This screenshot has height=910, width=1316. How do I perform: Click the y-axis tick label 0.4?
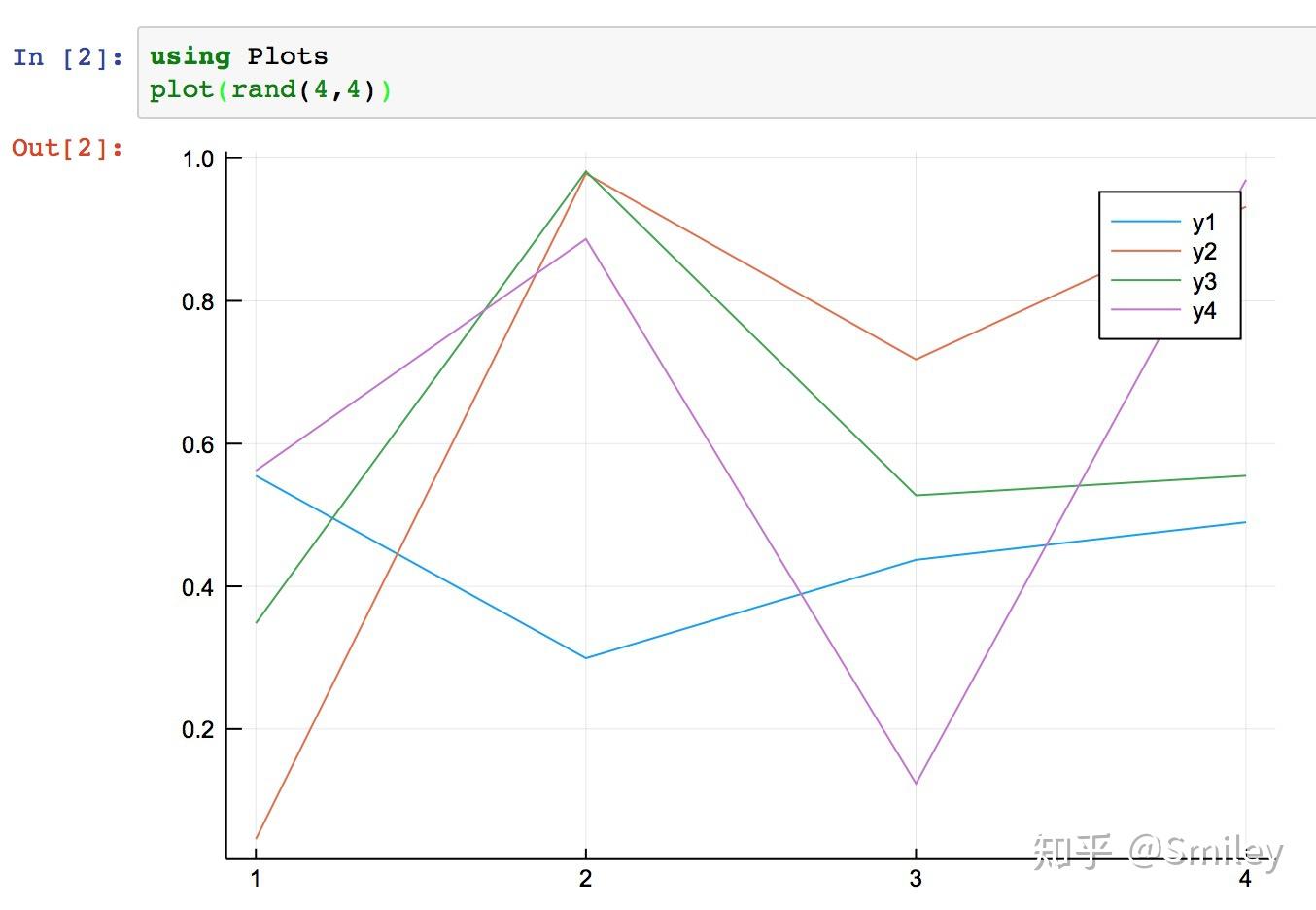point(197,587)
